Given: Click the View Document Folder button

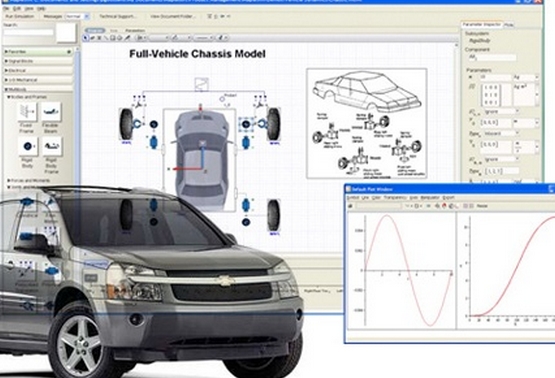Looking at the screenshot, I should (173, 17).
